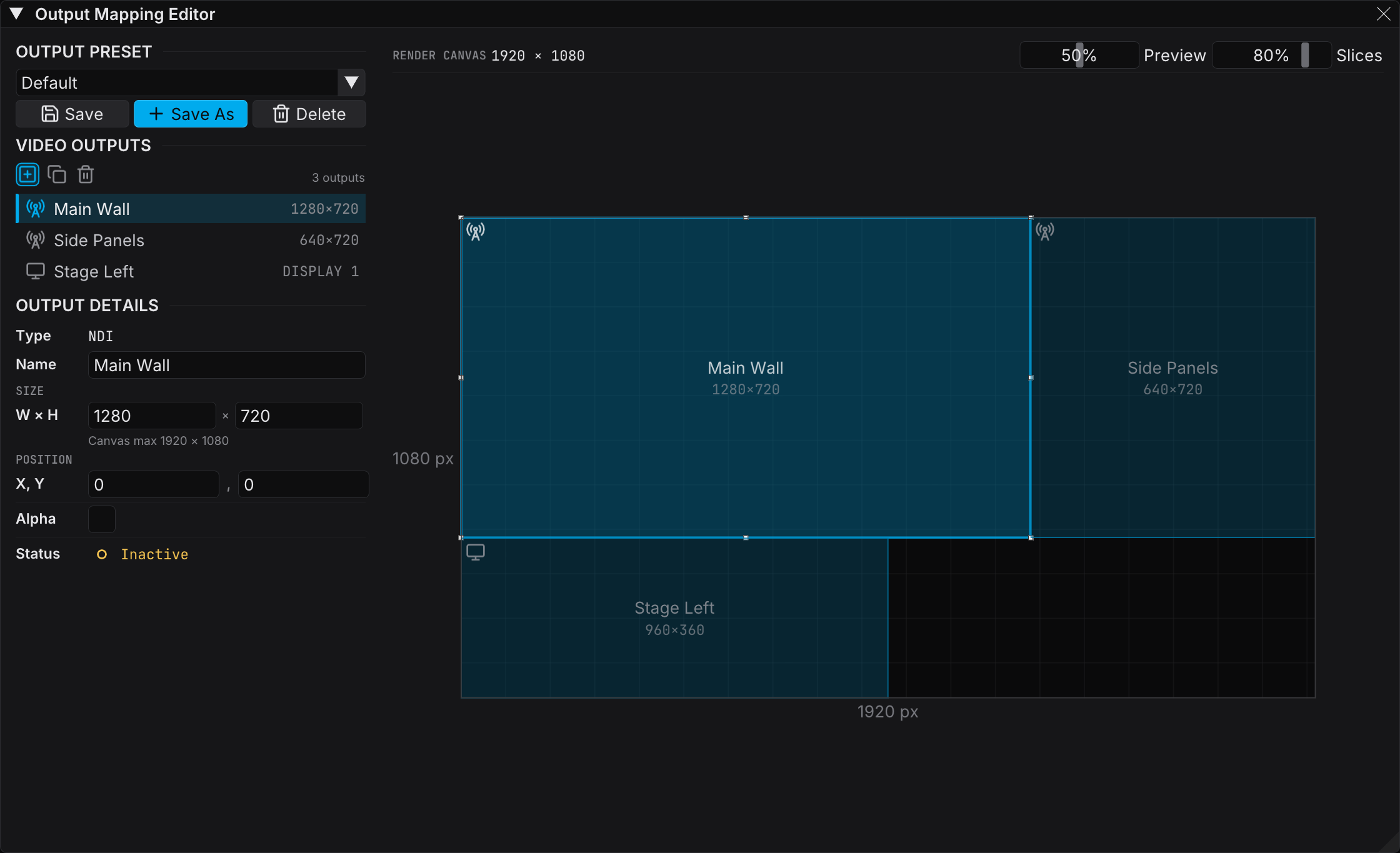Adjust the 80% Slices slider
The width and height of the screenshot is (1400, 853).
pos(1272,55)
